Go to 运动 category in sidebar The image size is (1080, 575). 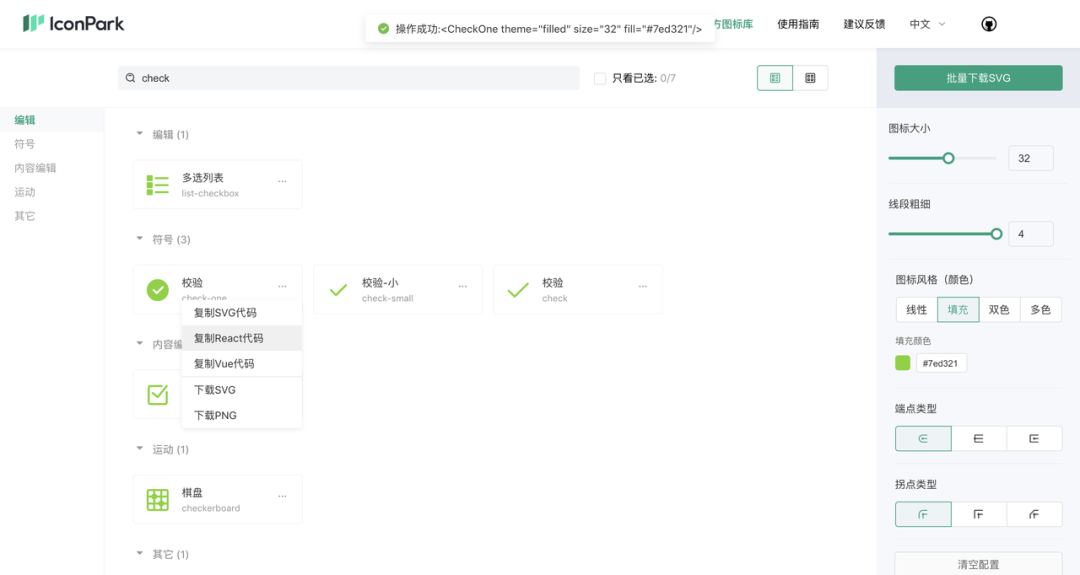(25, 192)
